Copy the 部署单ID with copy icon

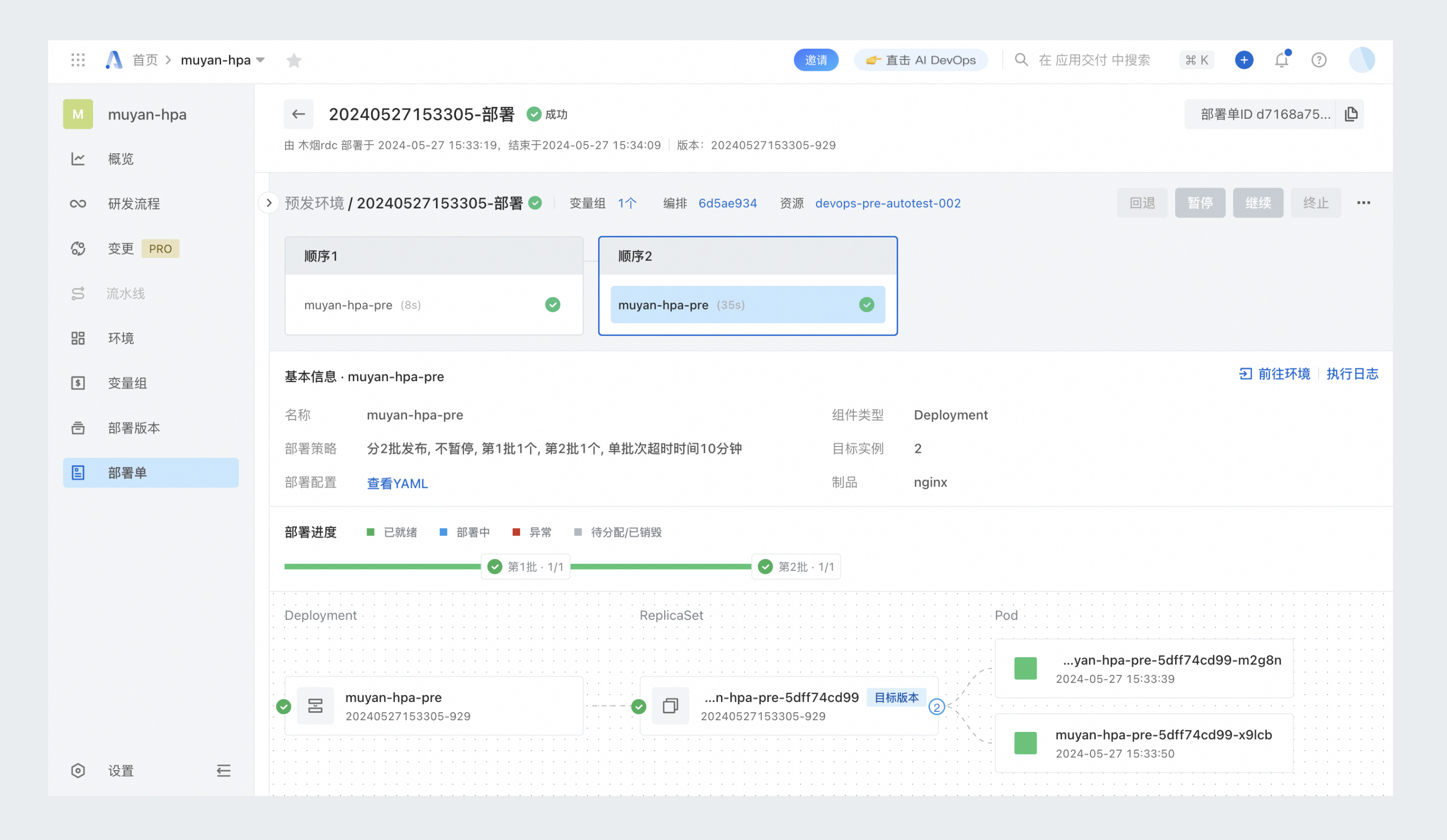[x=1351, y=114]
